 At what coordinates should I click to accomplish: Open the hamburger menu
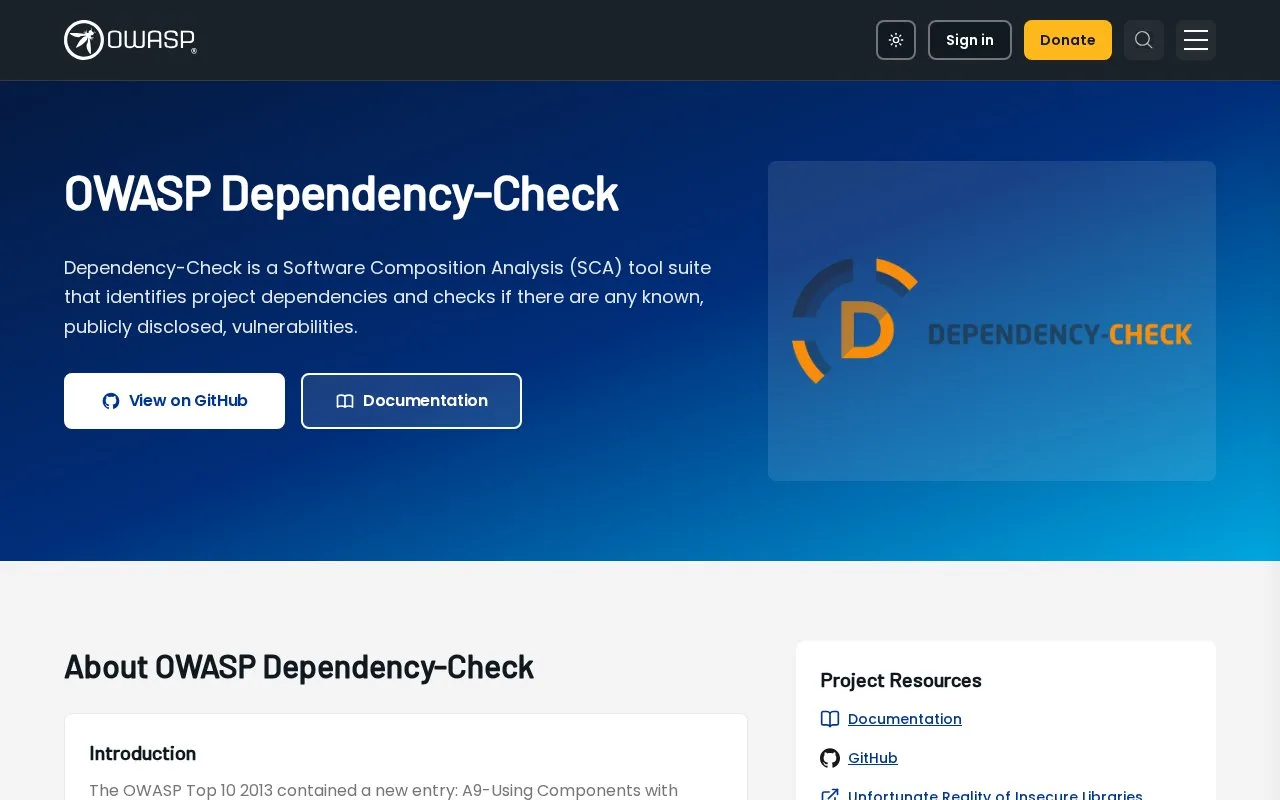1196,40
